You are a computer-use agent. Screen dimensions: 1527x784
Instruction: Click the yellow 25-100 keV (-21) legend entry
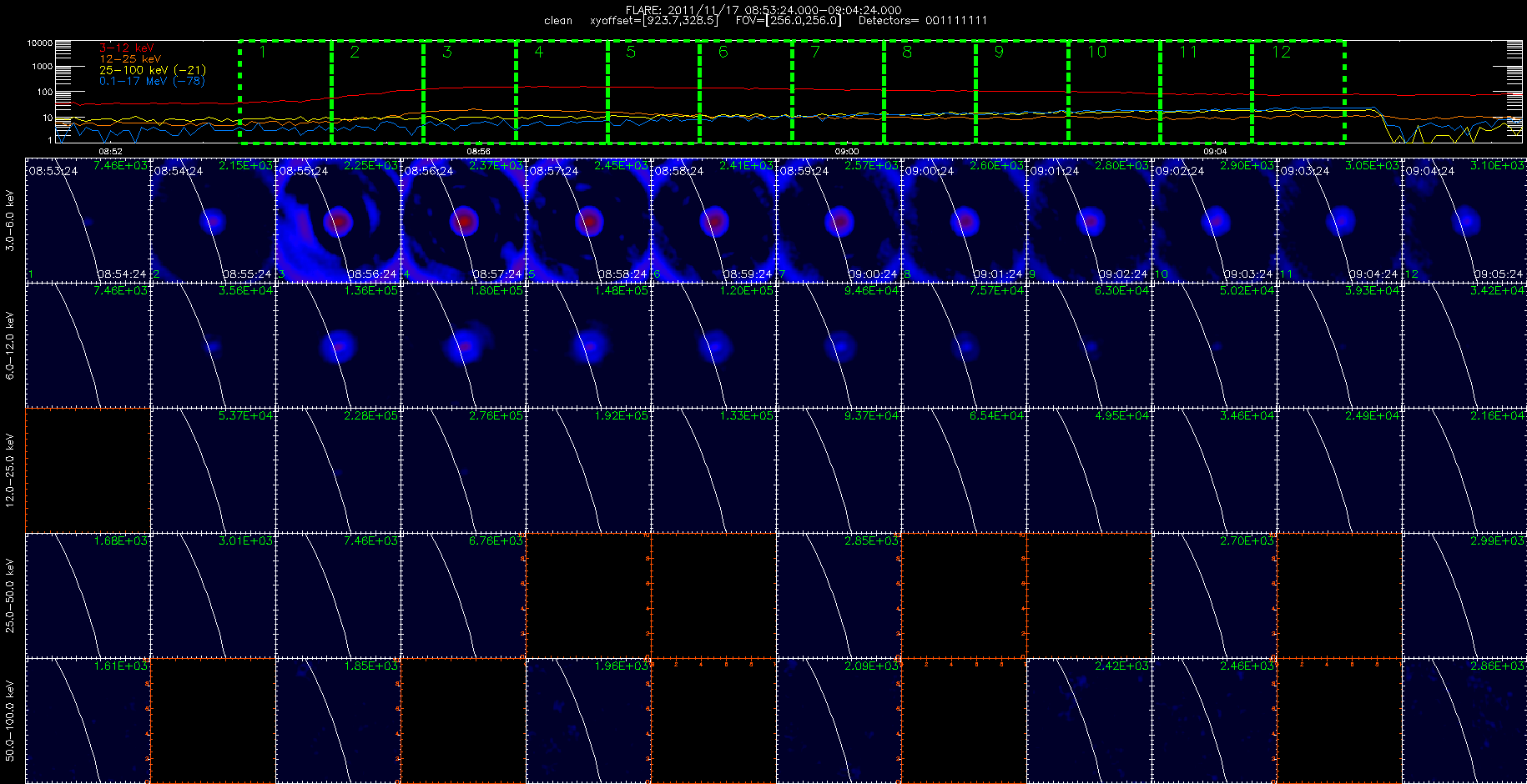[x=153, y=70]
